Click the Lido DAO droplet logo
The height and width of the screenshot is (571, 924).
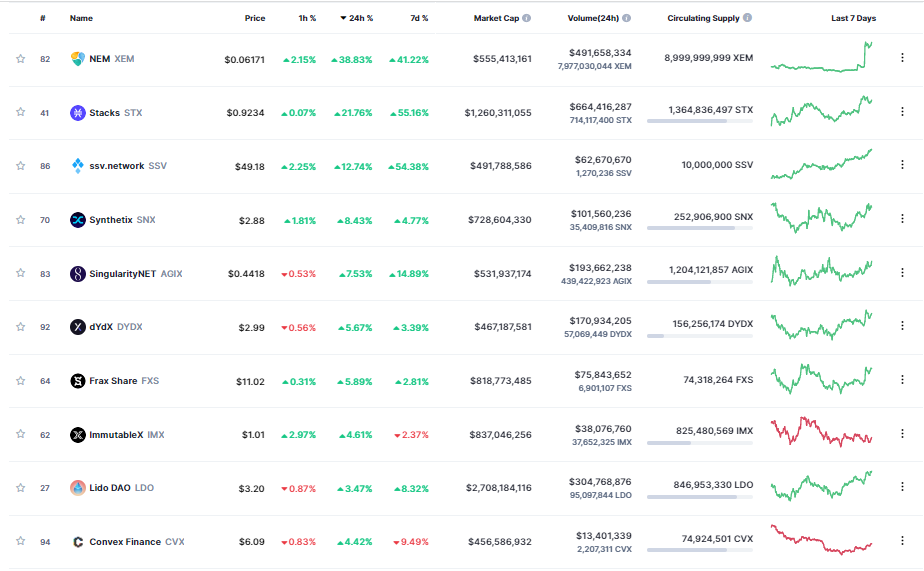tap(78, 488)
